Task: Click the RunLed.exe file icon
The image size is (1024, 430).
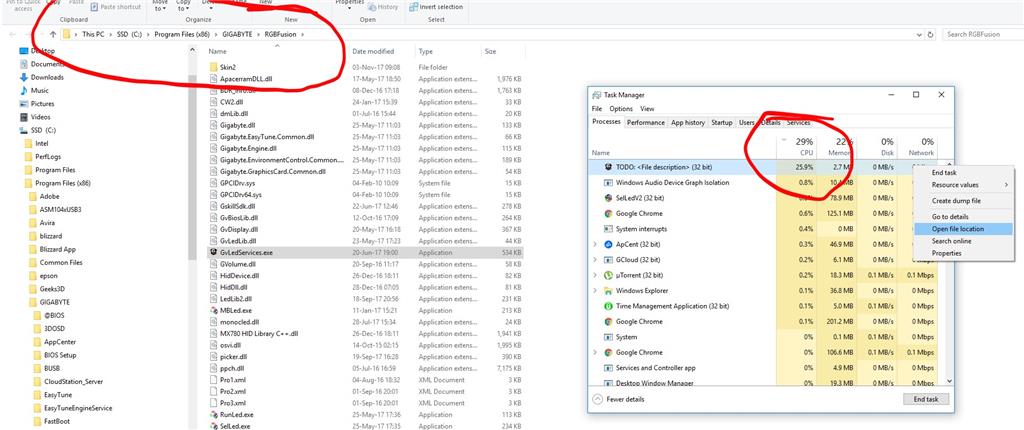Action: click(x=214, y=414)
